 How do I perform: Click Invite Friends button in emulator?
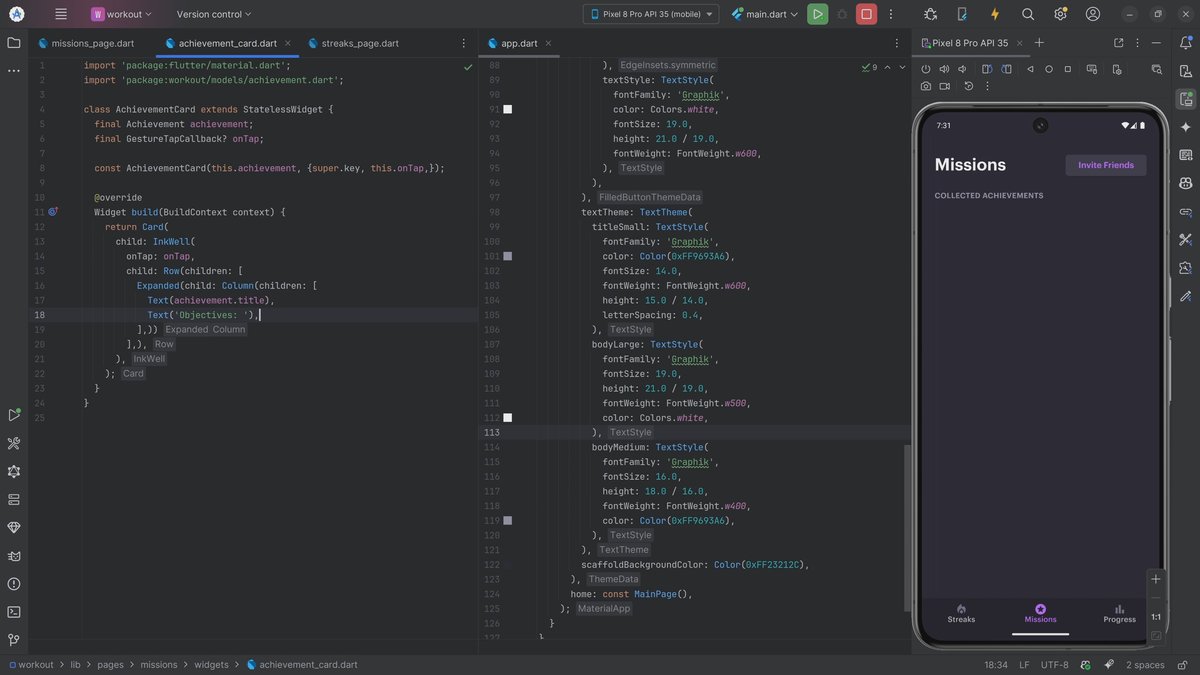(1105, 165)
